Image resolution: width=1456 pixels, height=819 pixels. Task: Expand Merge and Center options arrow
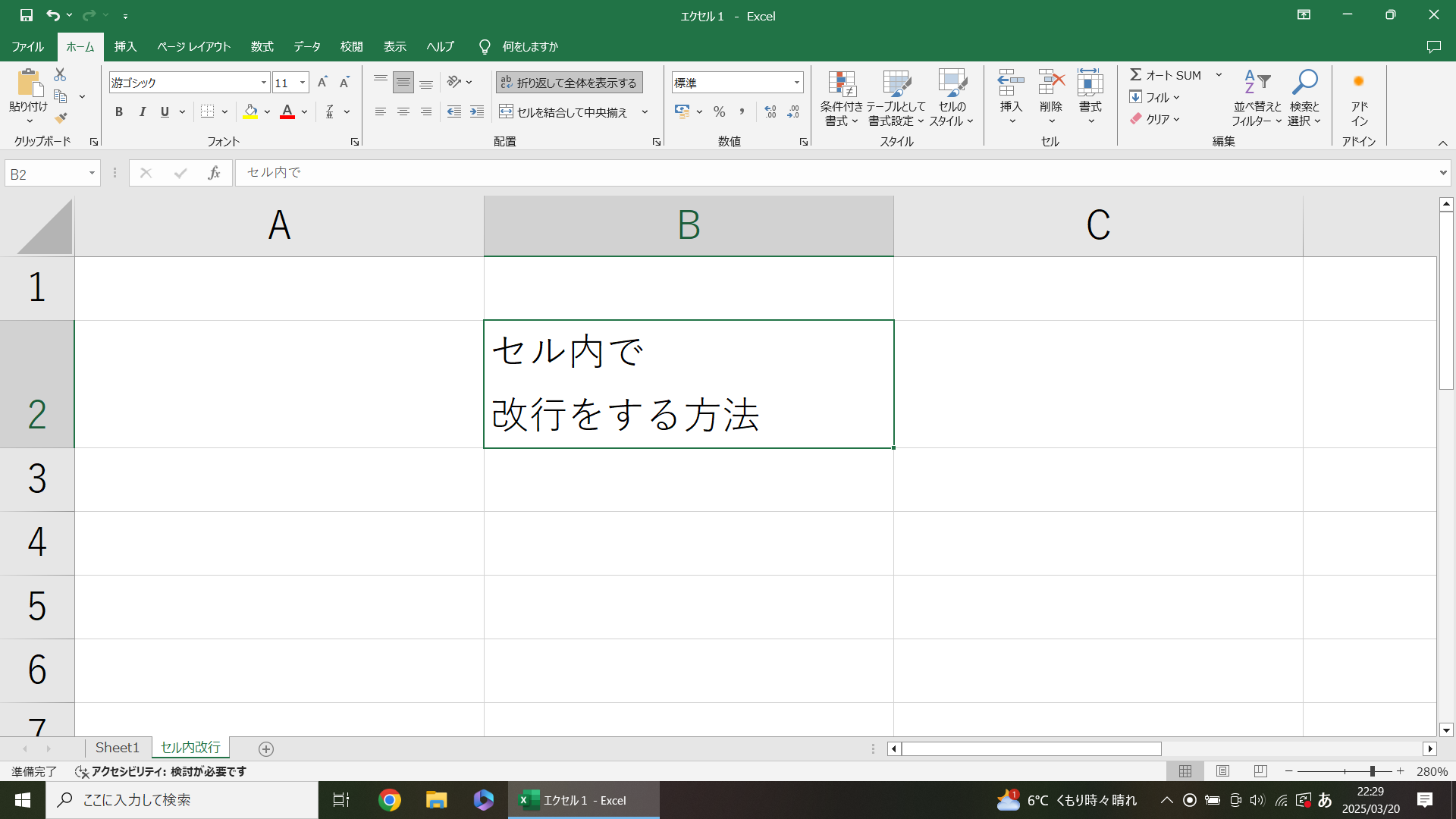645,111
